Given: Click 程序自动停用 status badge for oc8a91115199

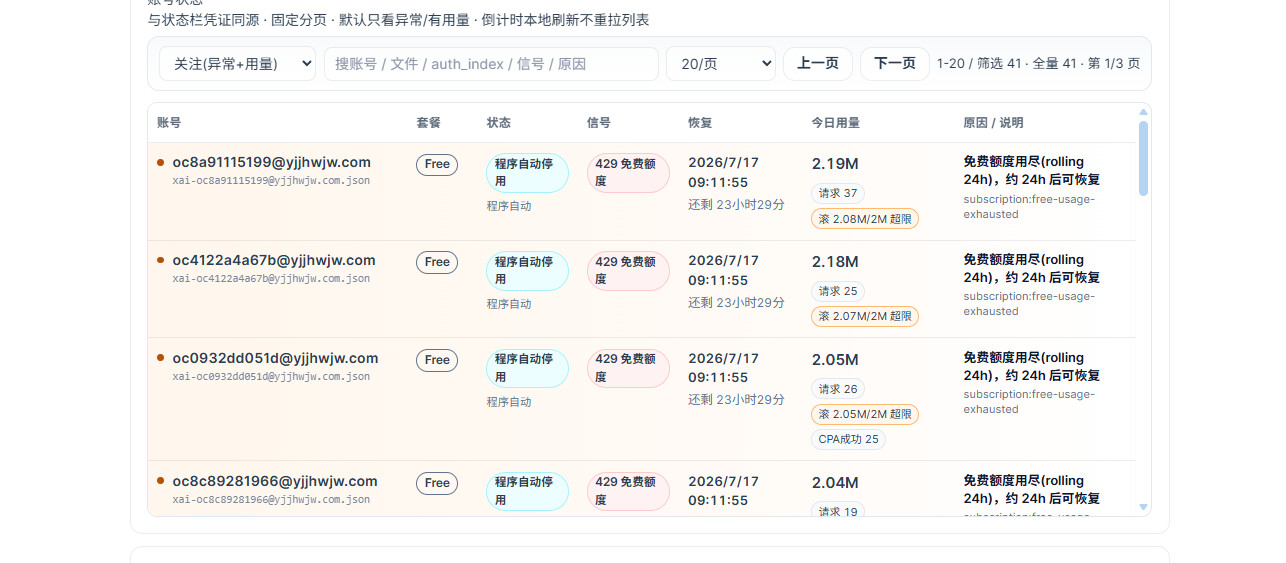Looking at the screenshot, I should pos(527,173).
